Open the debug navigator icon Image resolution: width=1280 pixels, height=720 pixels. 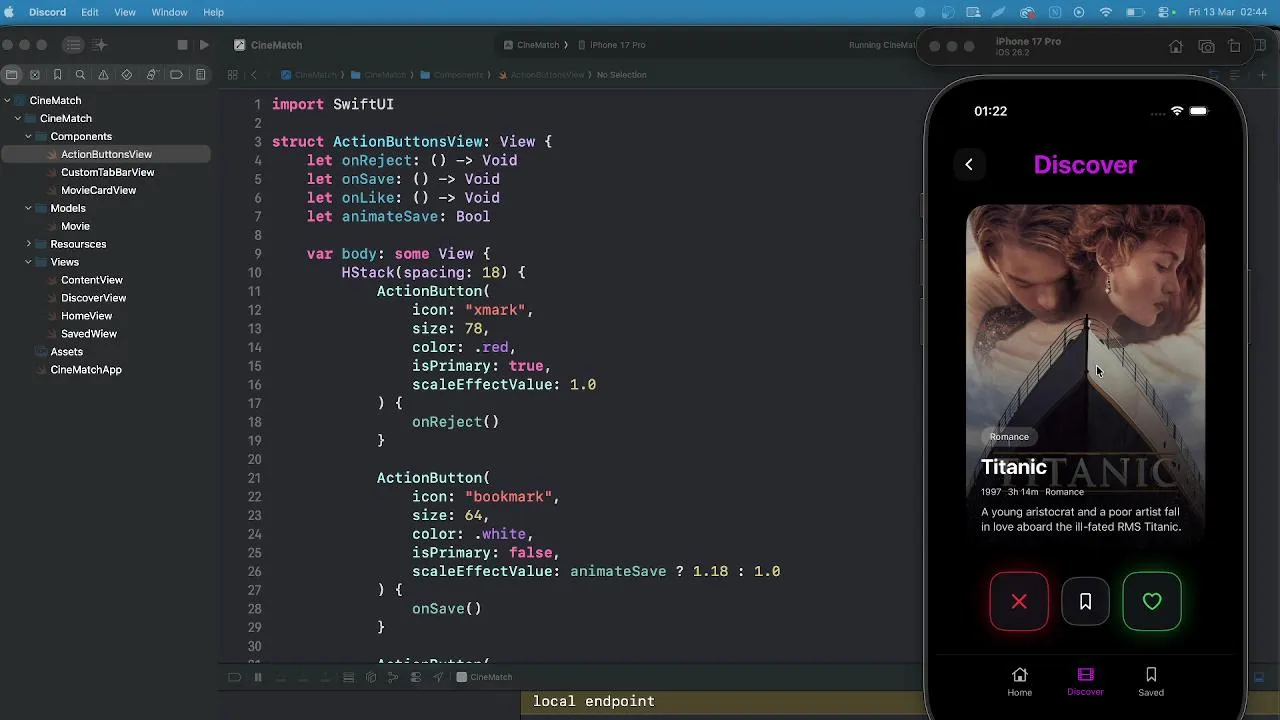point(151,74)
